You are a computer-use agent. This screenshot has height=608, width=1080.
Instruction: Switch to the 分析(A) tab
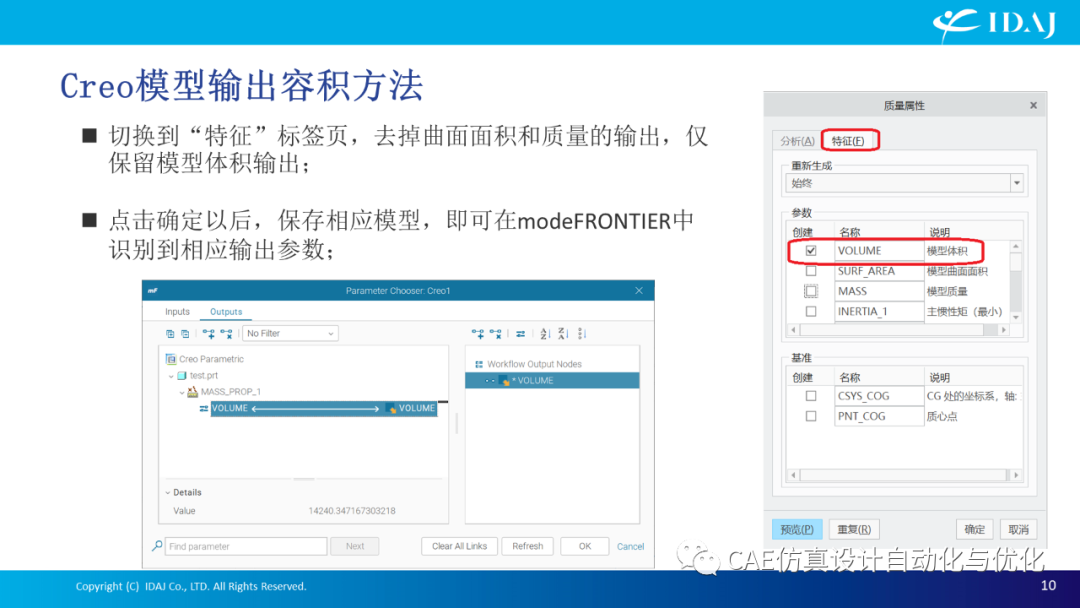797,140
